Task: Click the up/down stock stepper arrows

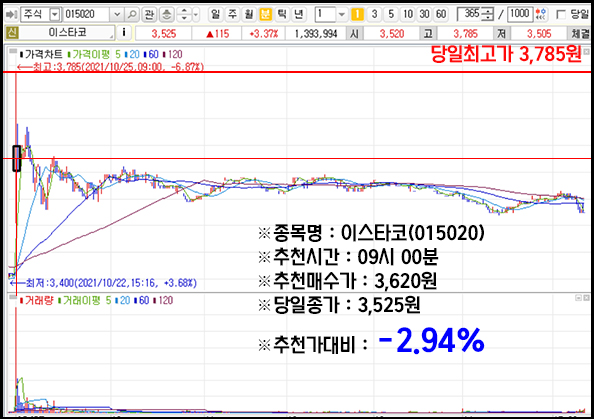Action: tap(184, 14)
